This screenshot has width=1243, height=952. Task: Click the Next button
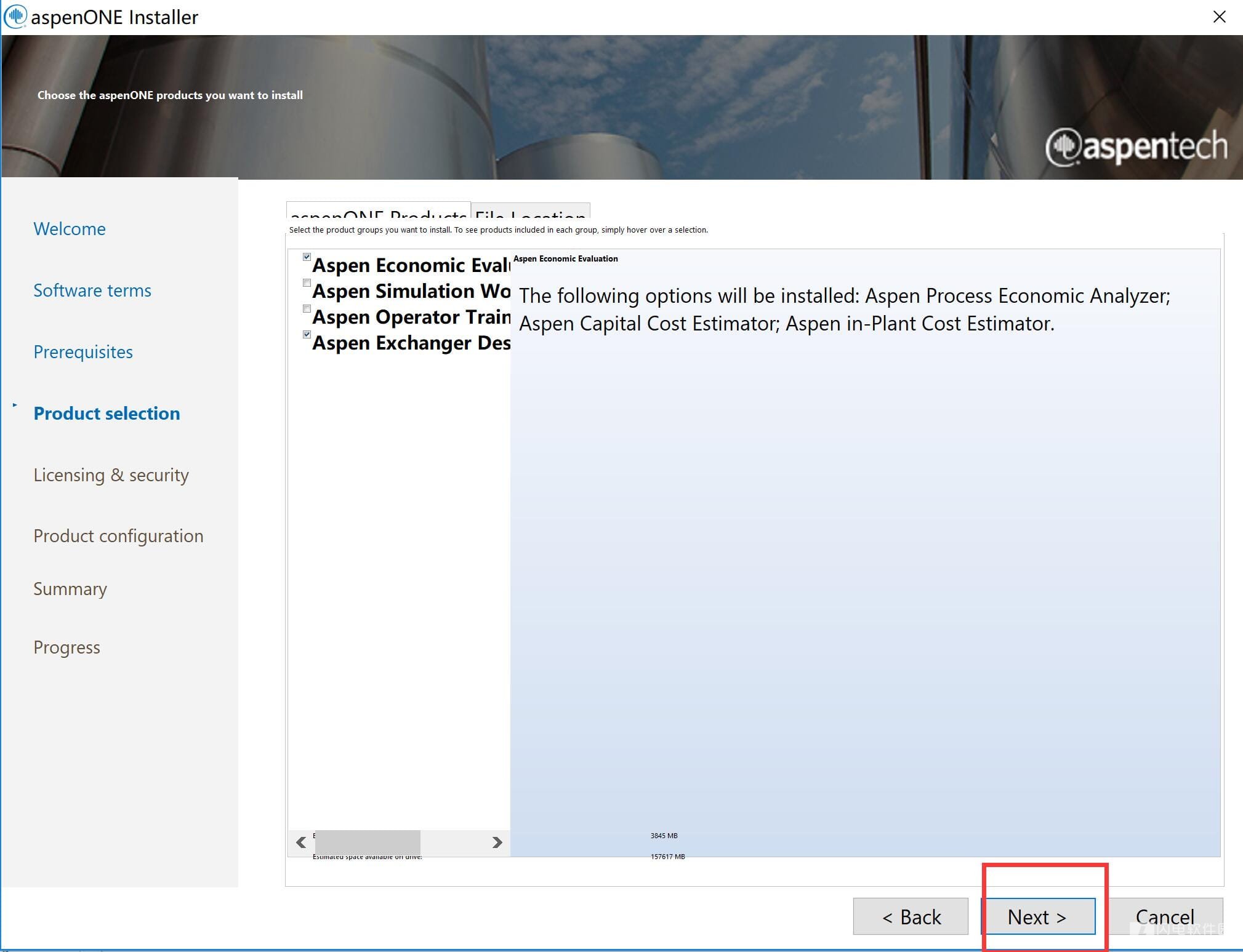(1037, 916)
